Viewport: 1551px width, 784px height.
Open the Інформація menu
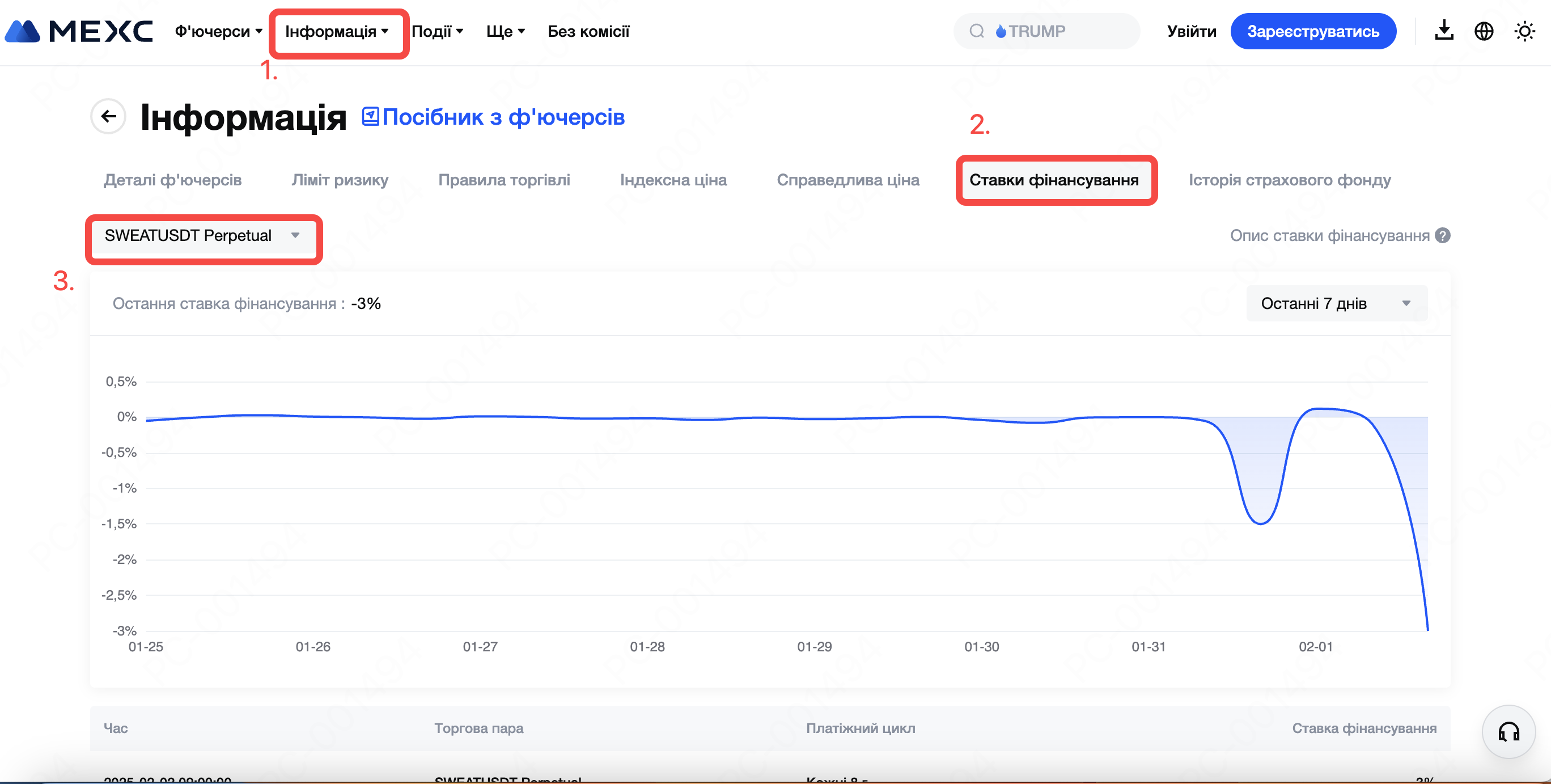pos(337,31)
